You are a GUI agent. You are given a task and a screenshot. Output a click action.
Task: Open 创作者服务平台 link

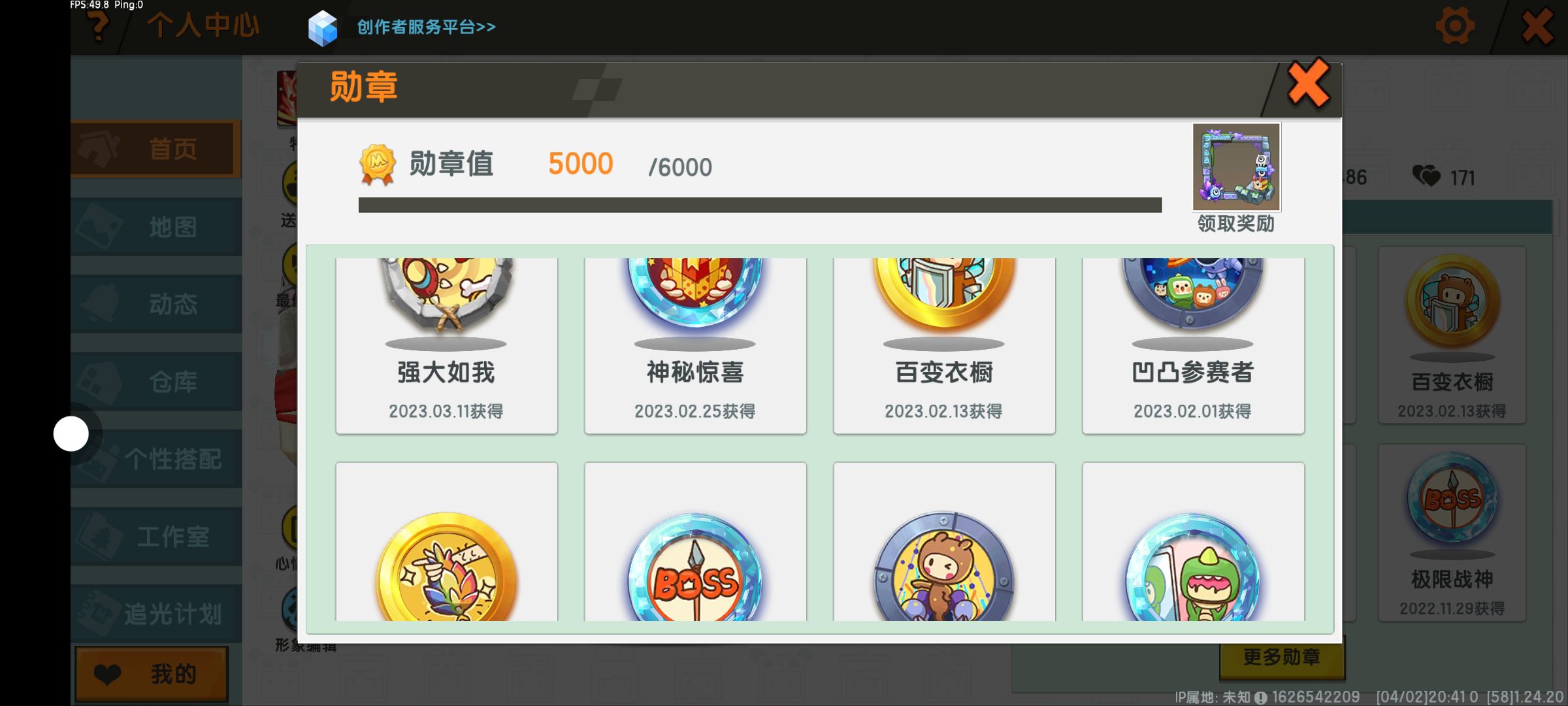(426, 27)
